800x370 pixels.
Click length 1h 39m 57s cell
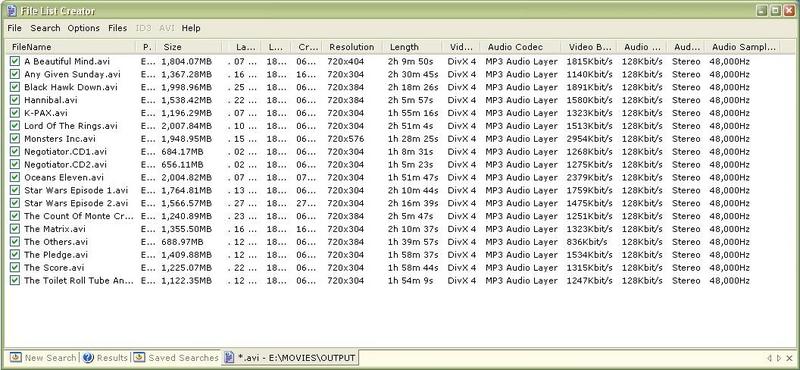tap(413, 242)
